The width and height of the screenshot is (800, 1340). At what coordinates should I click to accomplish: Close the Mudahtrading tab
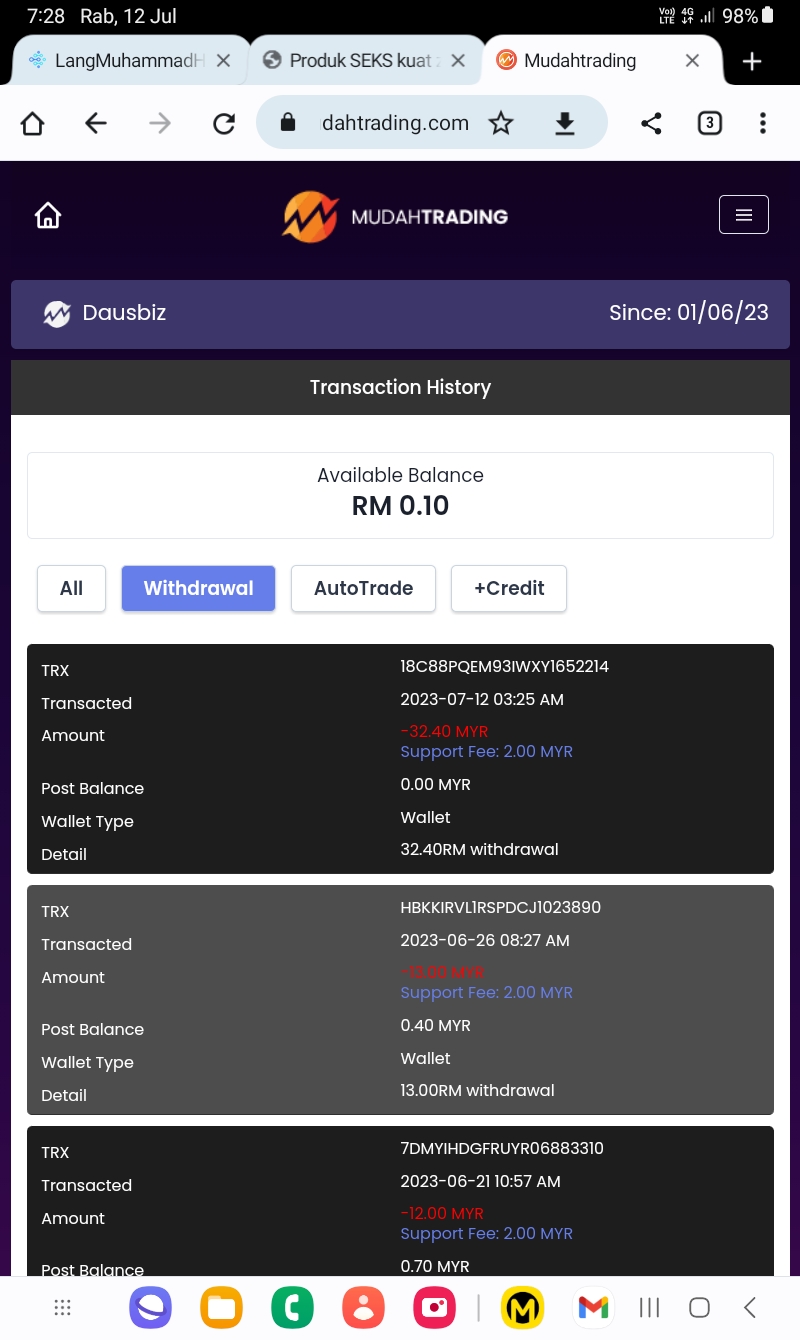click(692, 61)
